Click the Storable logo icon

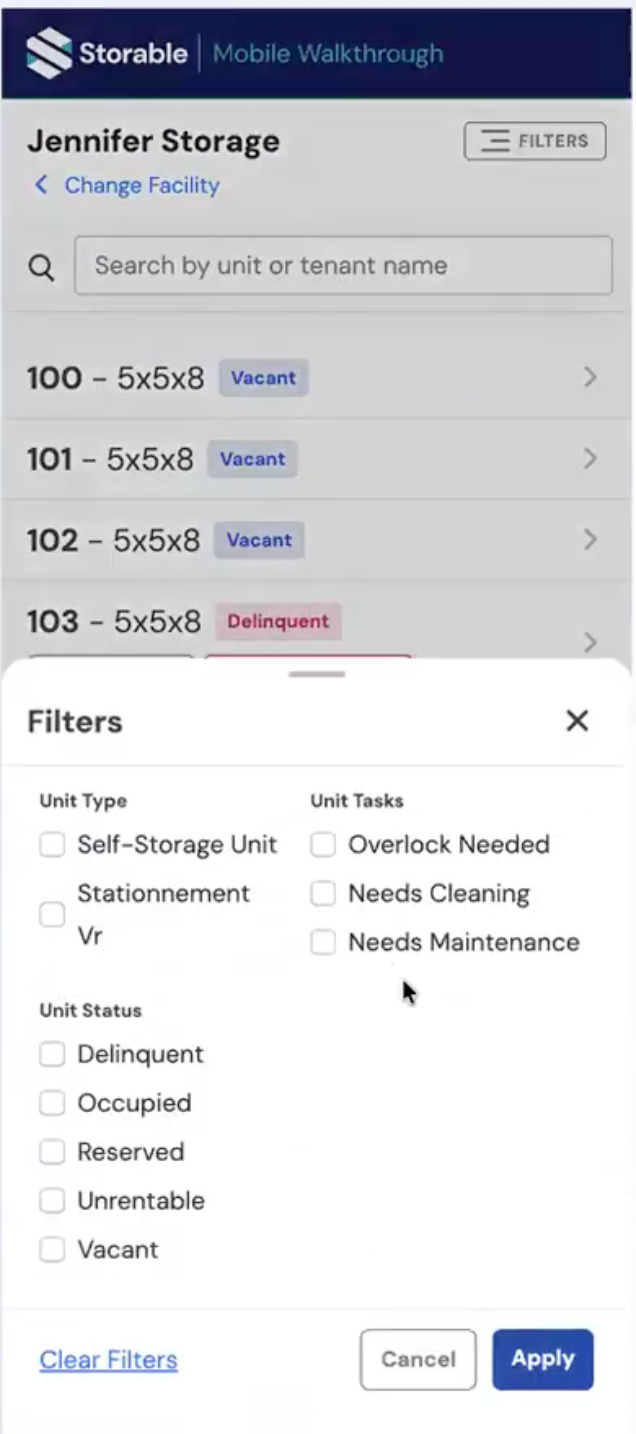pyautogui.click(x=49, y=53)
